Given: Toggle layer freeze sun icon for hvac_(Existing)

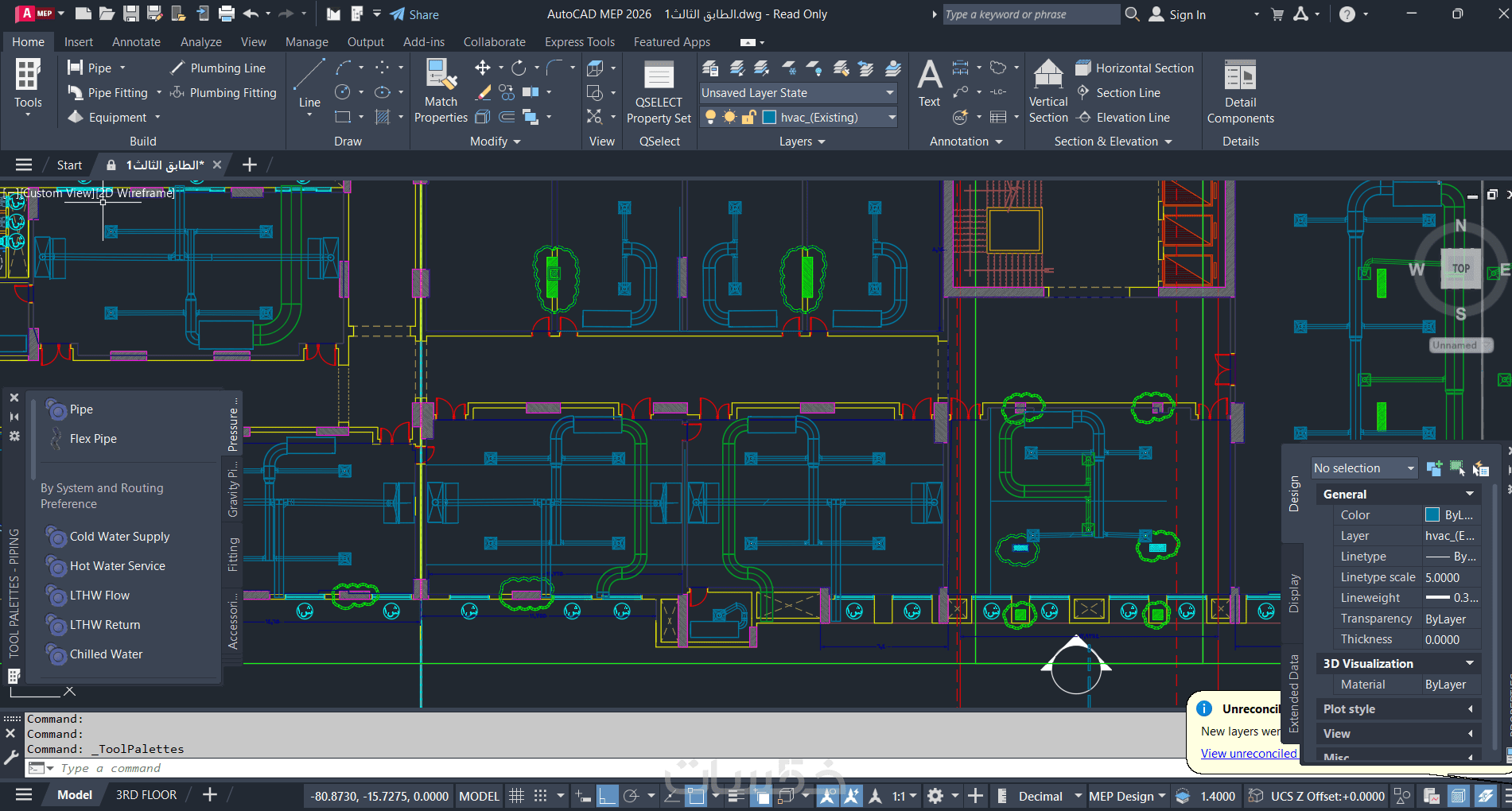Looking at the screenshot, I should point(729,117).
